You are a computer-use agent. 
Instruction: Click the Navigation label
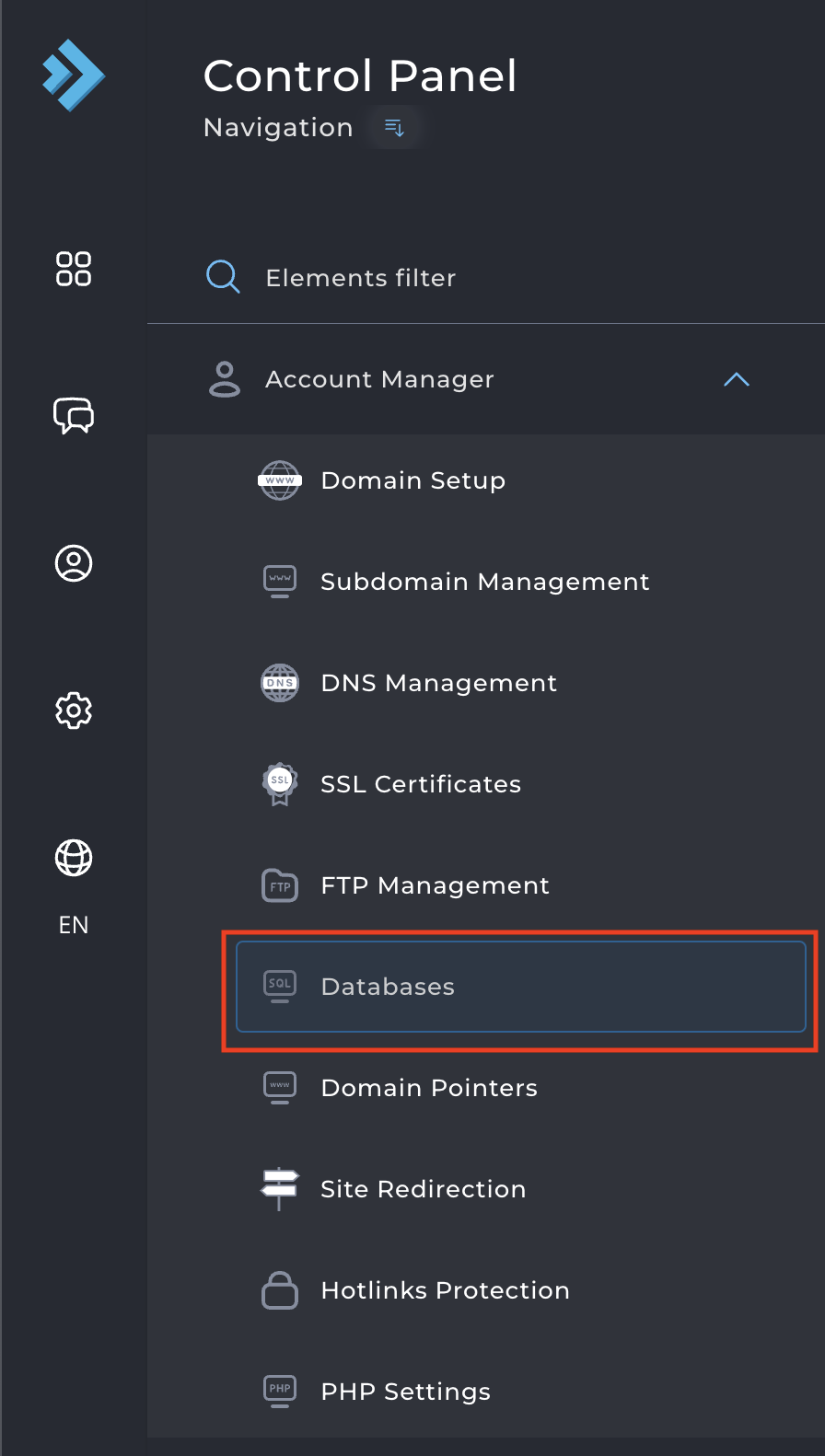(278, 128)
